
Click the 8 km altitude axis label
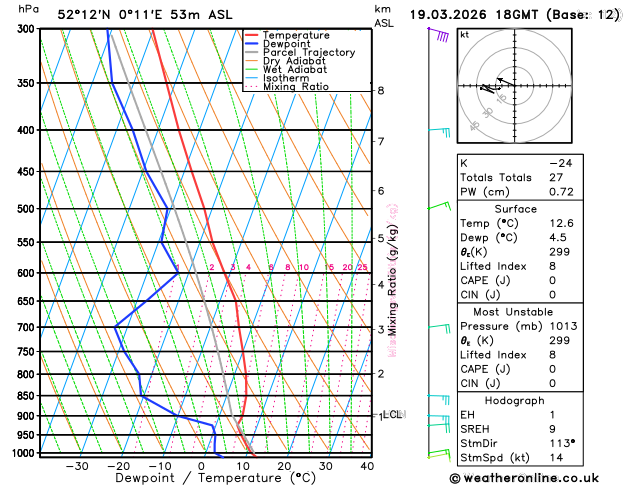point(381,91)
